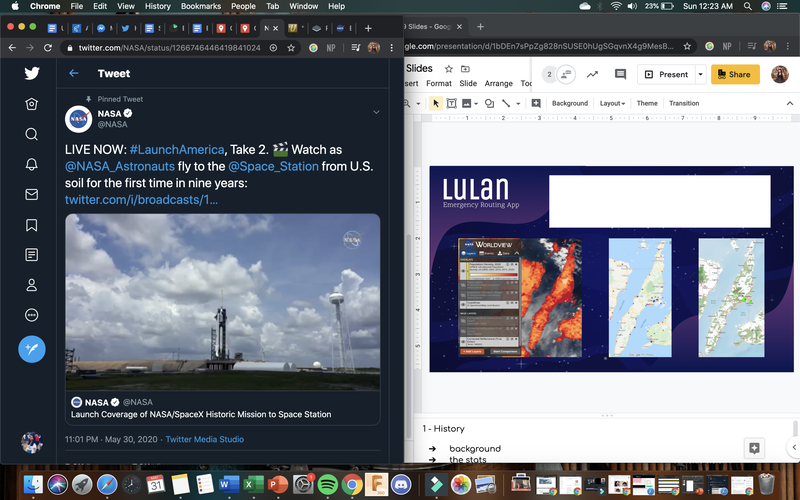Image resolution: width=800 pixels, height=500 pixels.
Task: Reload the Twitter page
Action: (48, 47)
